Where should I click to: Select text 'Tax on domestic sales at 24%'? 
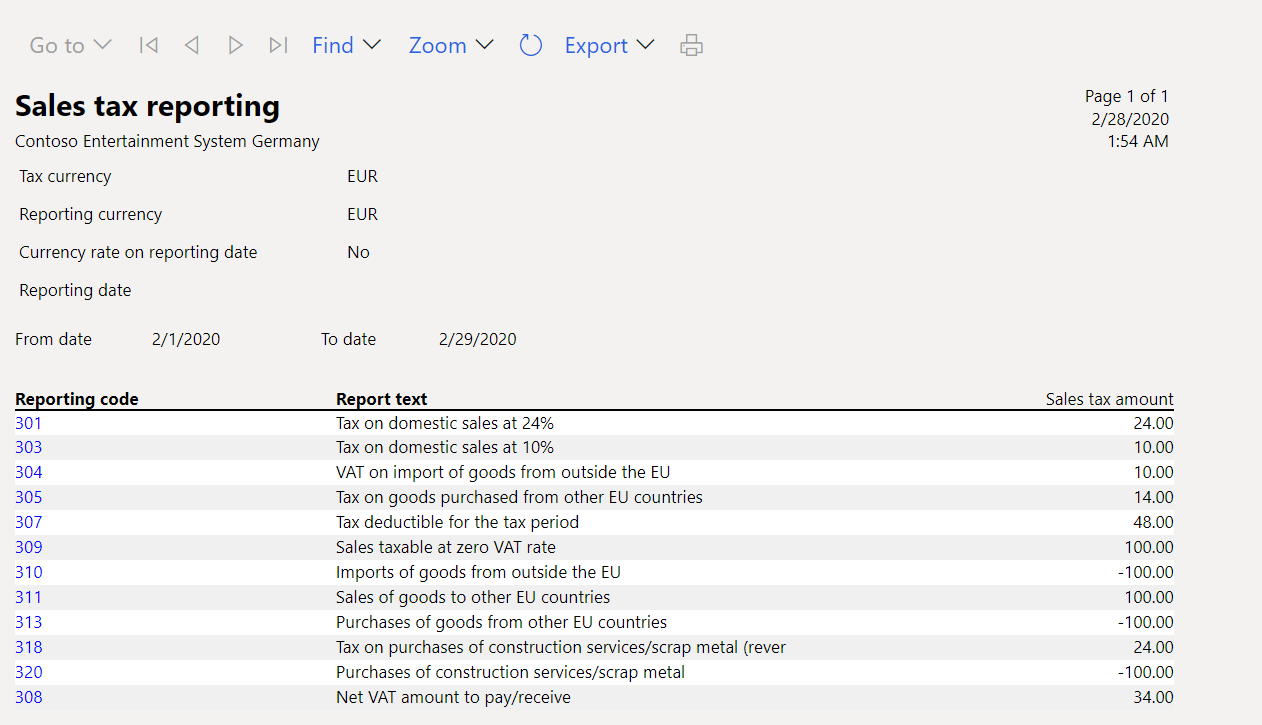click(x=445, y=423)
